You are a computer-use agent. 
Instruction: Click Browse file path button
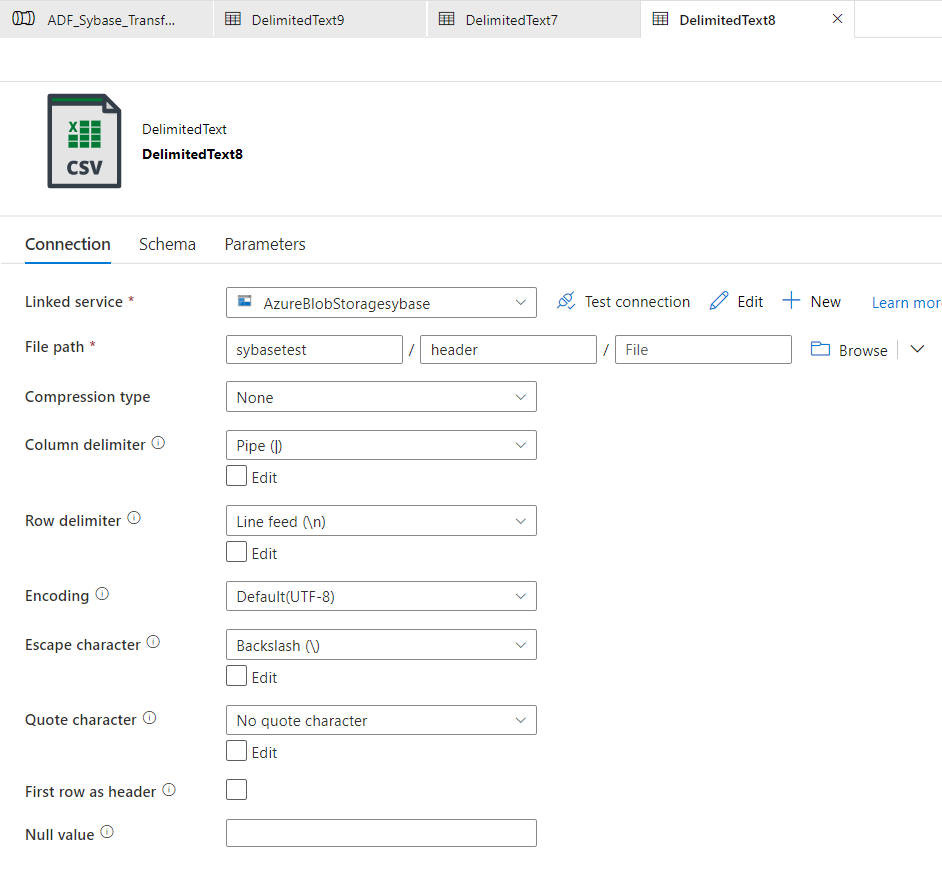(x=849, y=350)
